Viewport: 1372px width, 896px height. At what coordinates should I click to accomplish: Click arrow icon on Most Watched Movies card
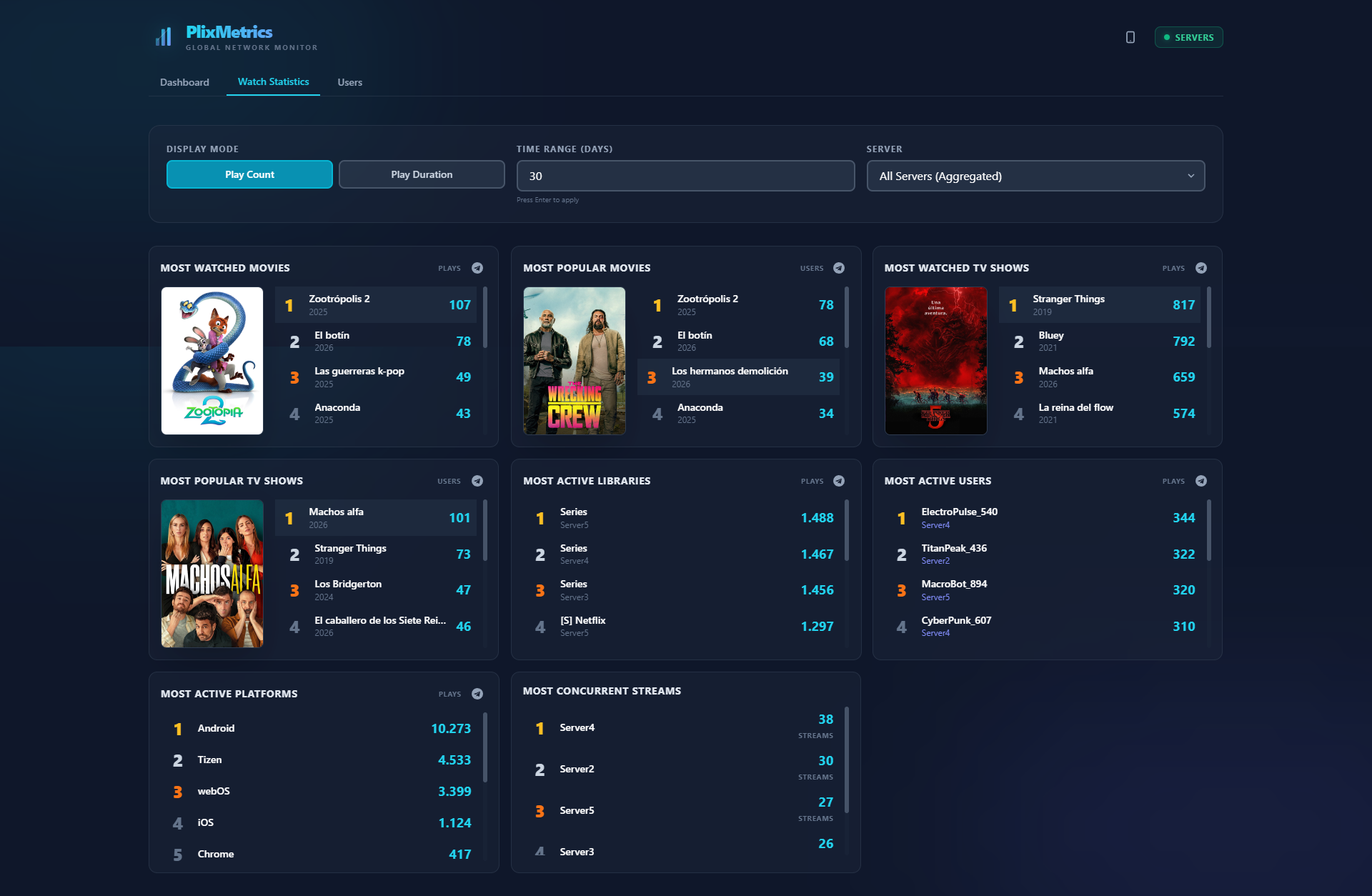477,268
